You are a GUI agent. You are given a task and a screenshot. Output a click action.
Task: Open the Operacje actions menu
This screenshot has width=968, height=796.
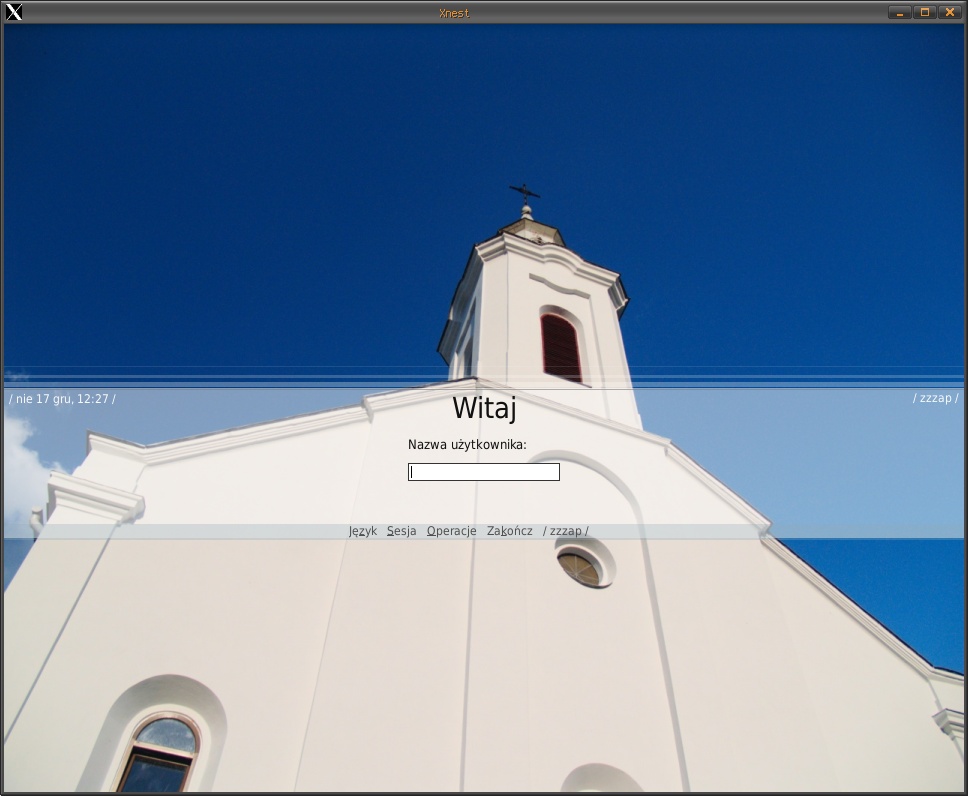click(x=451, y=531)
